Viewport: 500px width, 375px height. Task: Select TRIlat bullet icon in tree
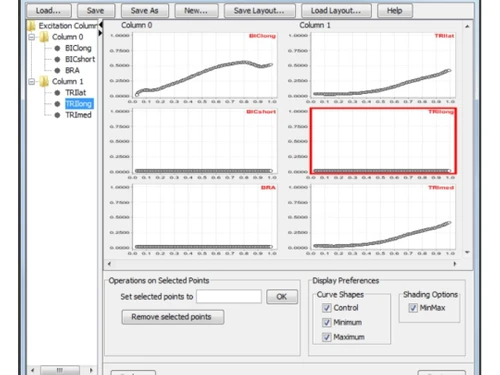[x=57, y=93]
